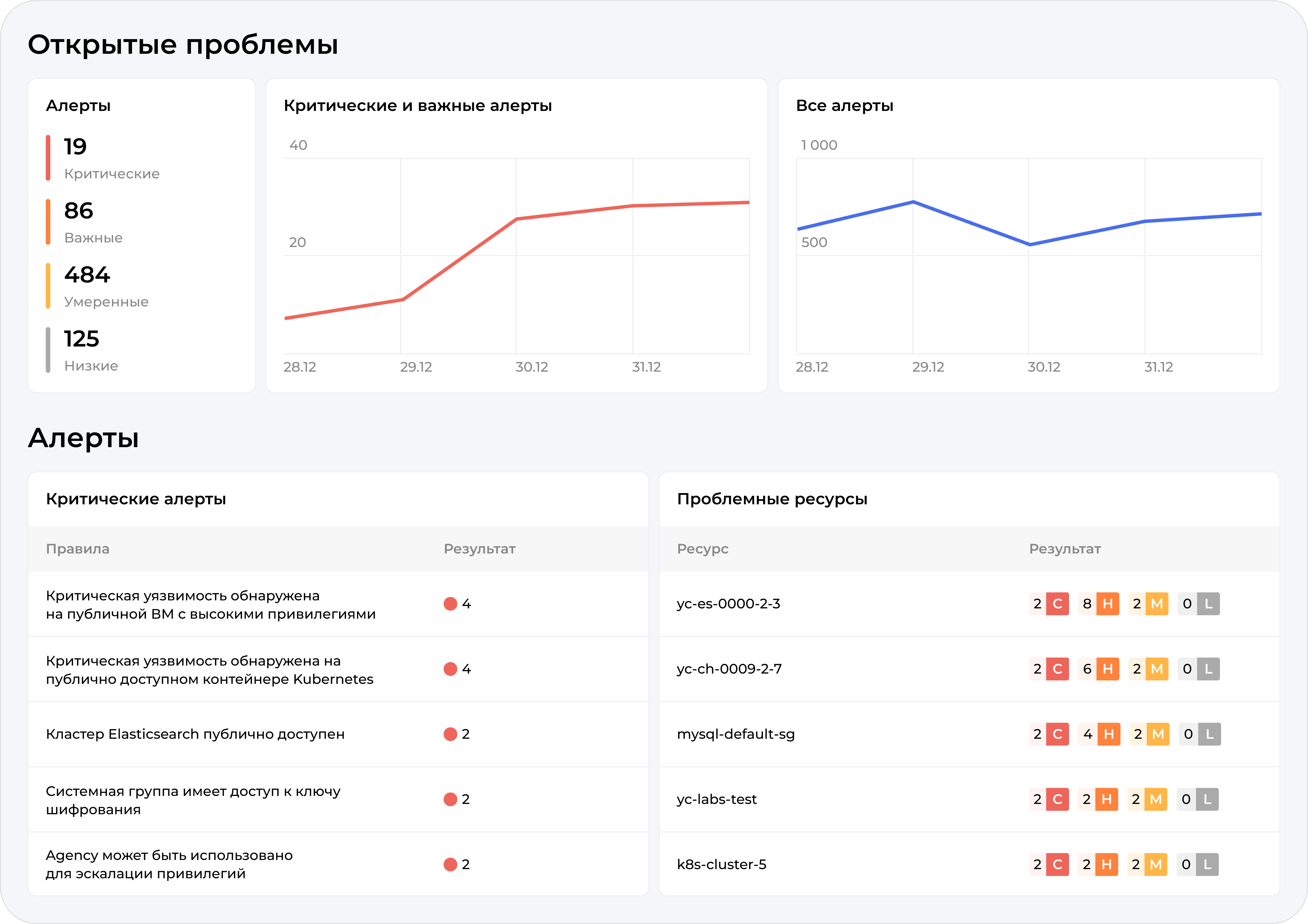The width and height of the screenshot is (1308, 924).
Task: Click the yellow M badge for yc-ch-0009-2-7
Action: 1157,669
